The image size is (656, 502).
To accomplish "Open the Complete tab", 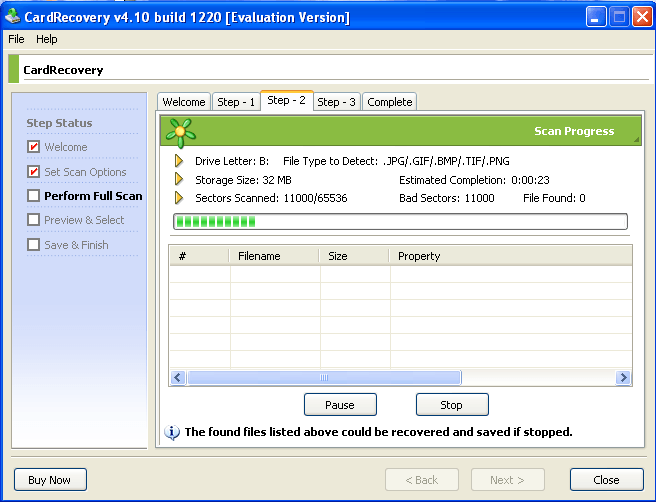I will coord(390,102).
